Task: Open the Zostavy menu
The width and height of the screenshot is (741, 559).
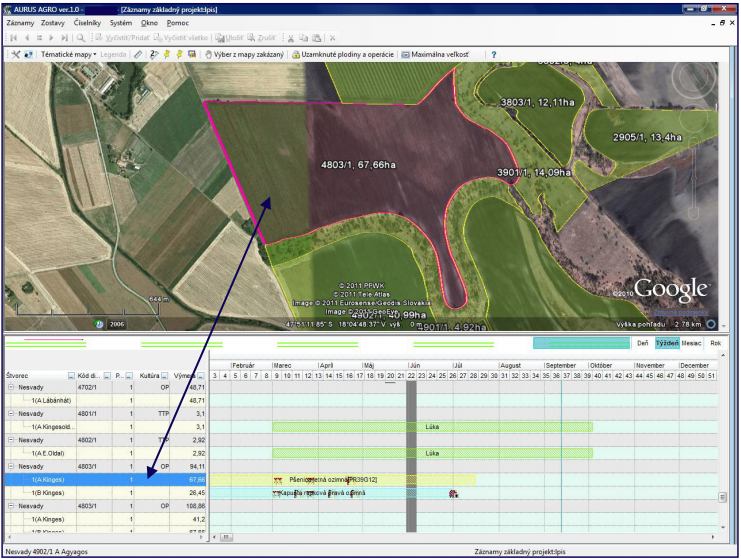Action: tap(53, 23)
